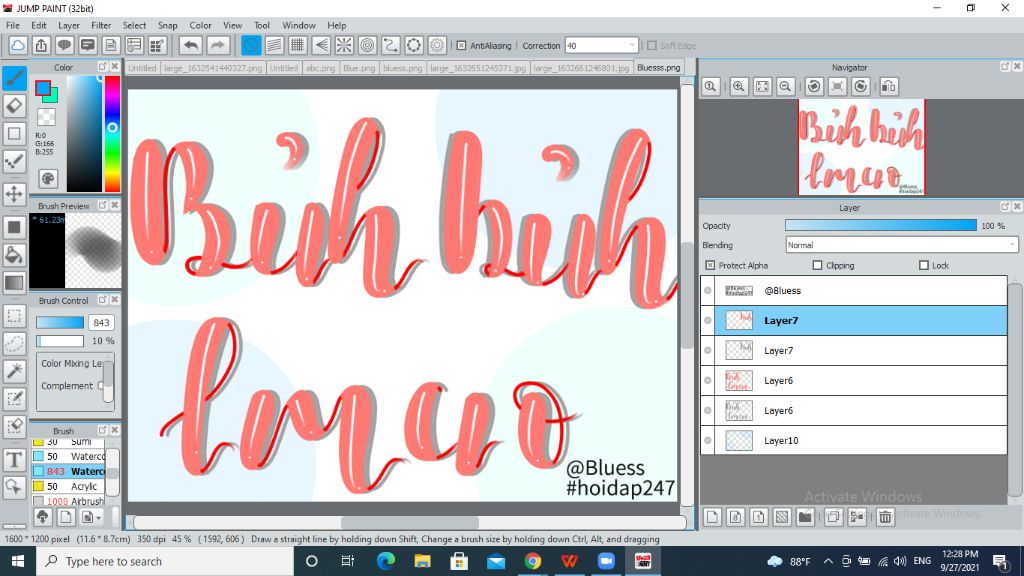The width and height of the screenshot is (1024, 576).
Task: Click the Navigator preview thumbnail
Action: pos(861,147)
